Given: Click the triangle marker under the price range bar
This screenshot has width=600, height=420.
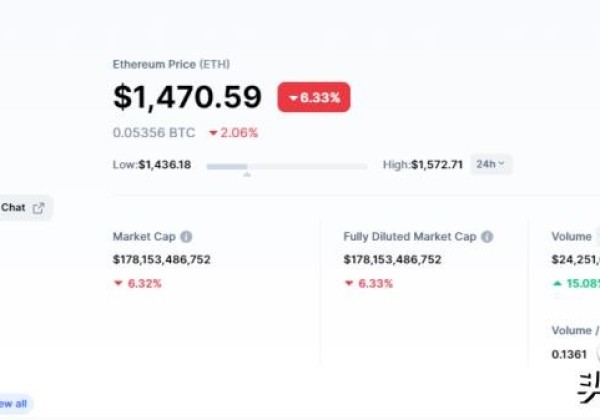Looking at the screenshot, I should [x=247, y=175].
